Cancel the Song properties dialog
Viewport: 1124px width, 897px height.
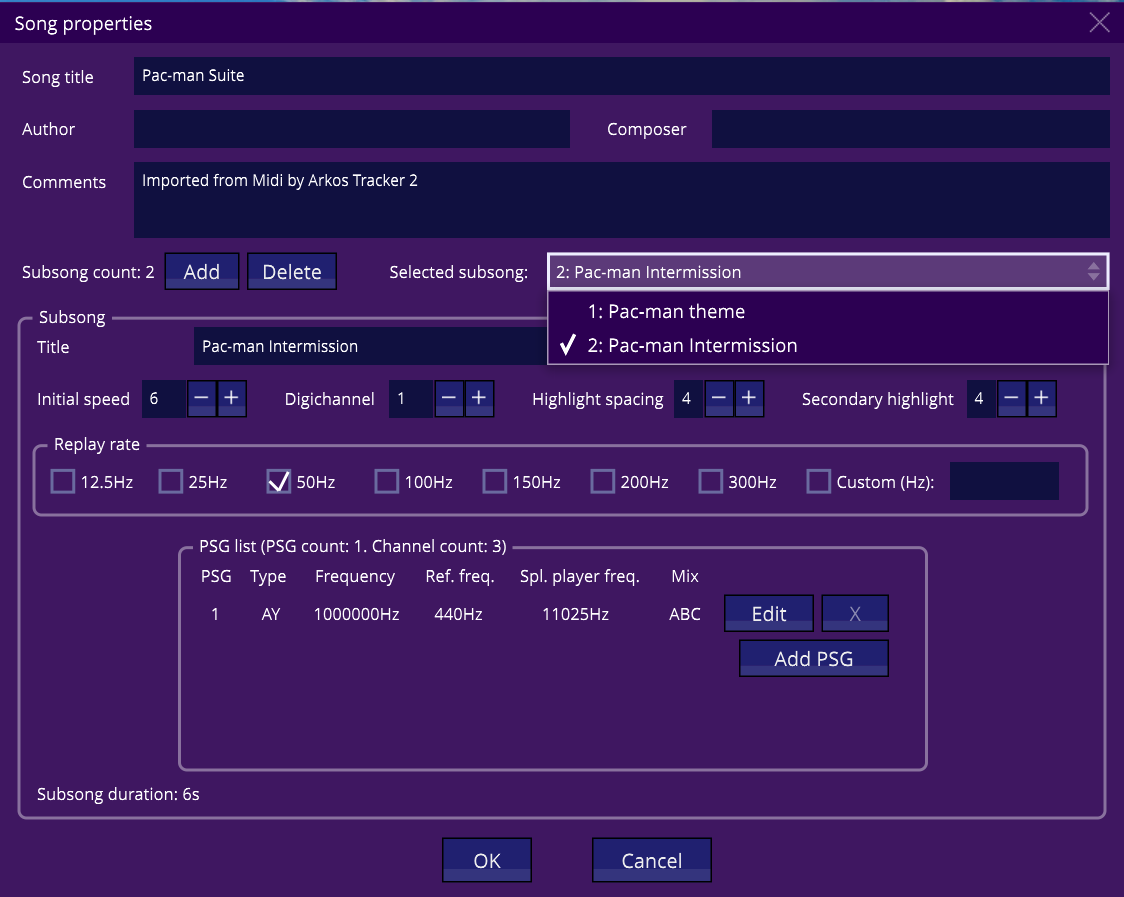click(x=652, y=860)
